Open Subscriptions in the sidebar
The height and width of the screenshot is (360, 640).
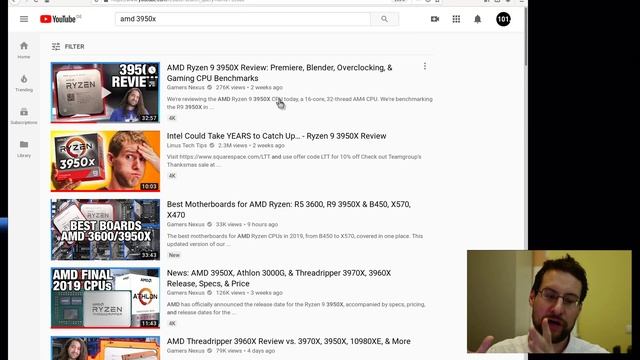(x=24, y=116)
